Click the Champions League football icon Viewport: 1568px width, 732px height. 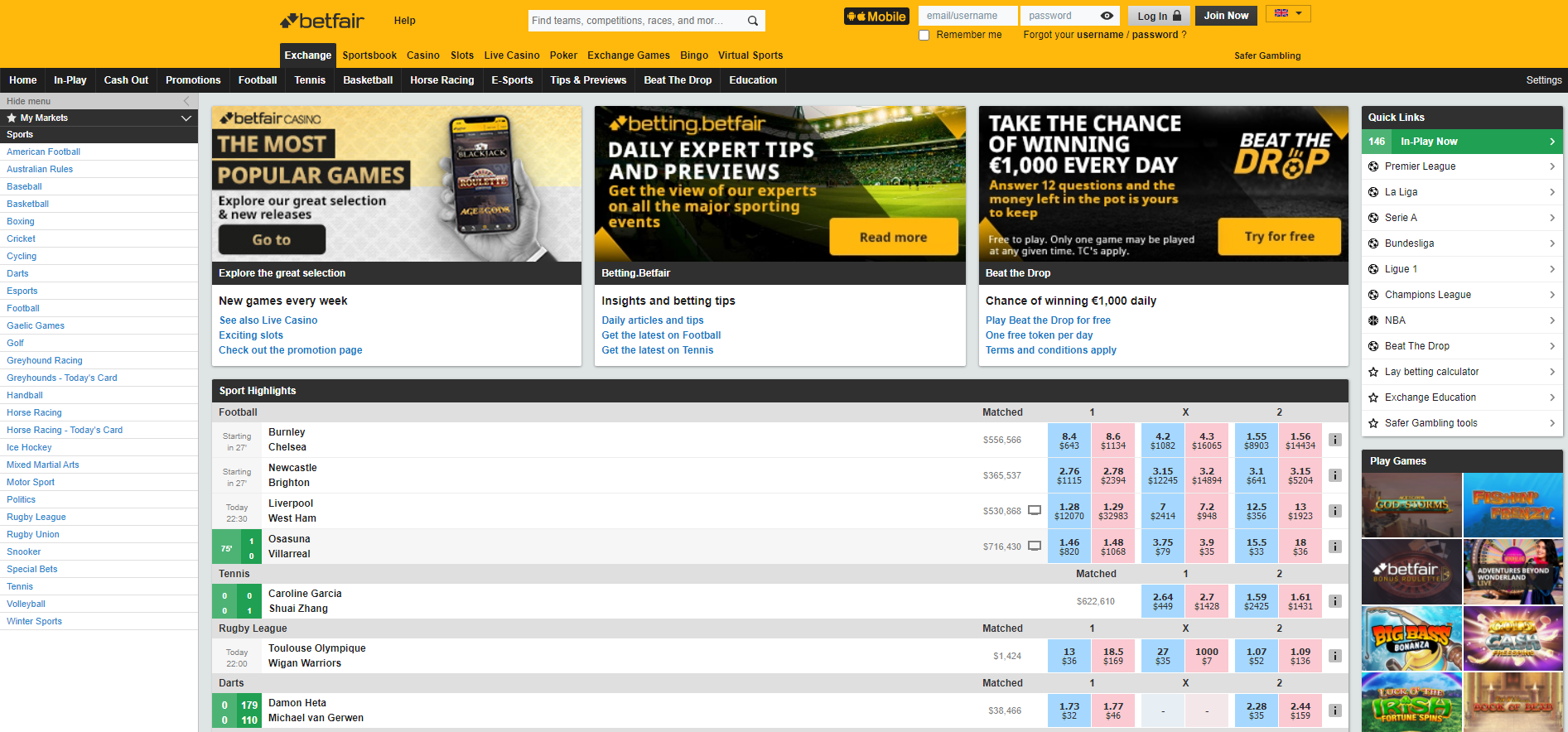coord(1373,295)
